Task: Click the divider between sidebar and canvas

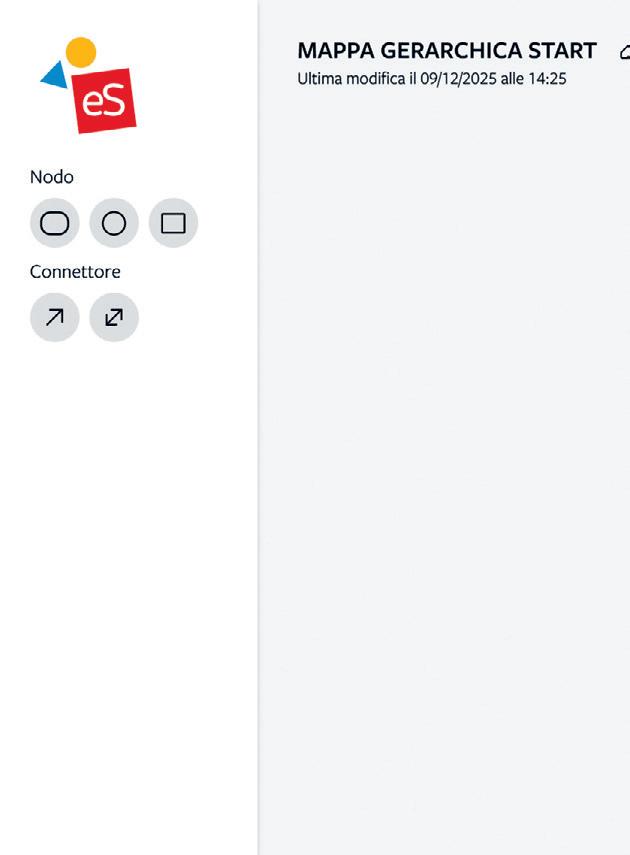Action: point(258,428)
